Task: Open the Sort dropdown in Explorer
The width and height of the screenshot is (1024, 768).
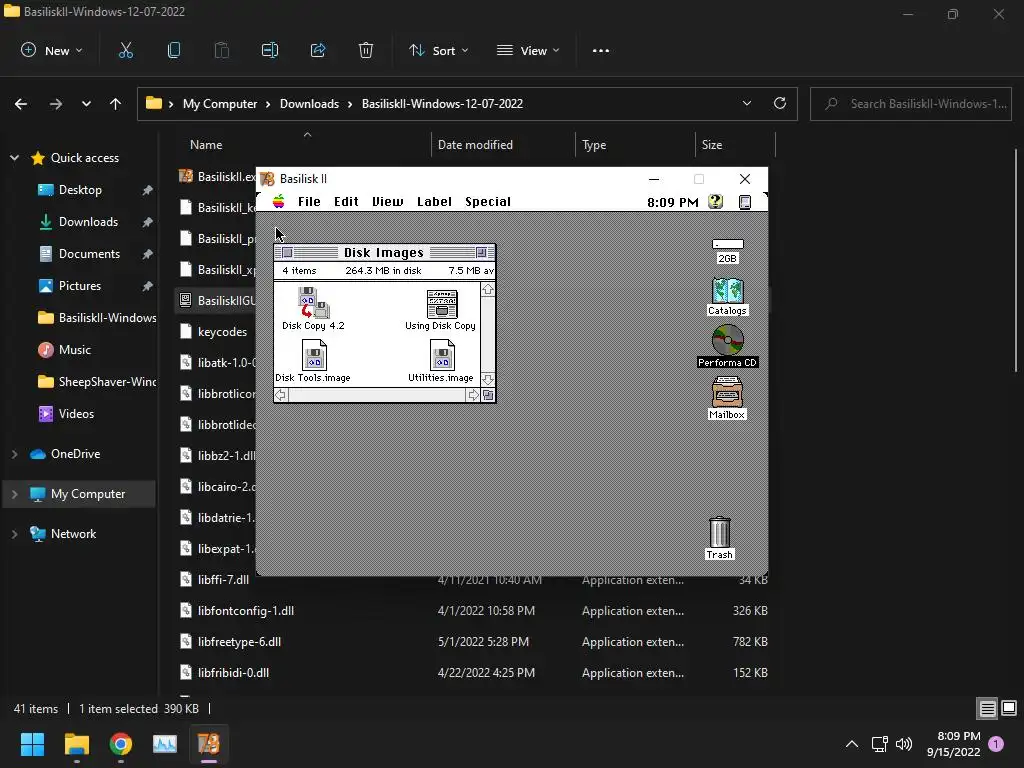Action: click(x=438, y=50)
